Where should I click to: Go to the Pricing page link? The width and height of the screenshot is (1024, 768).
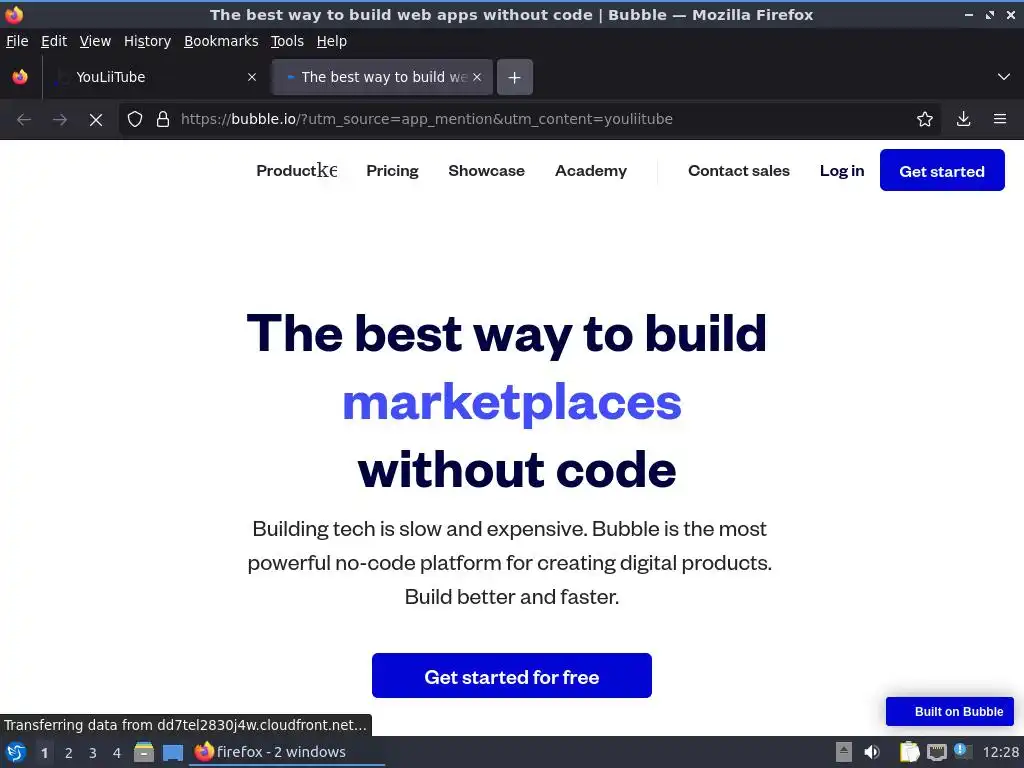coord(392,170)
